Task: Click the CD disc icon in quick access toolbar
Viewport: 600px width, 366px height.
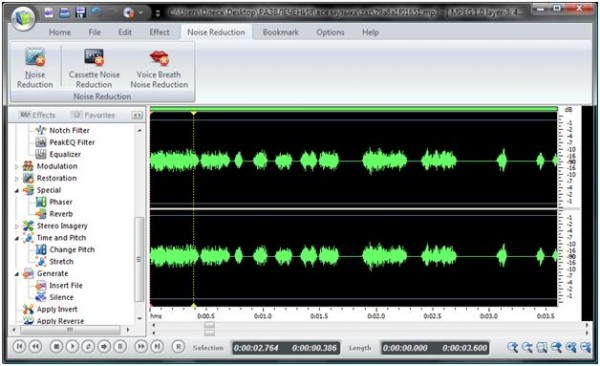Action: point(129,13)
